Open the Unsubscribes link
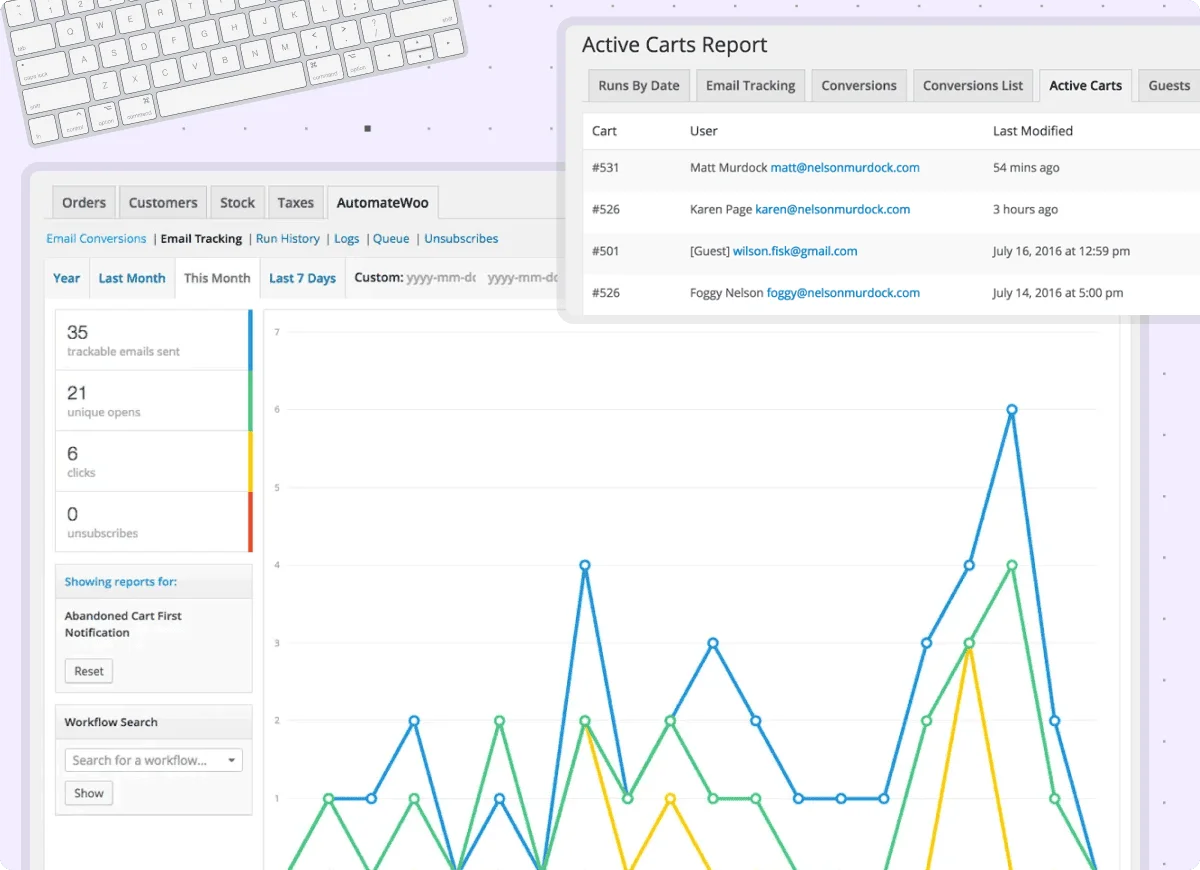Viewport: 1200px width, 870px height. point(461,239)
